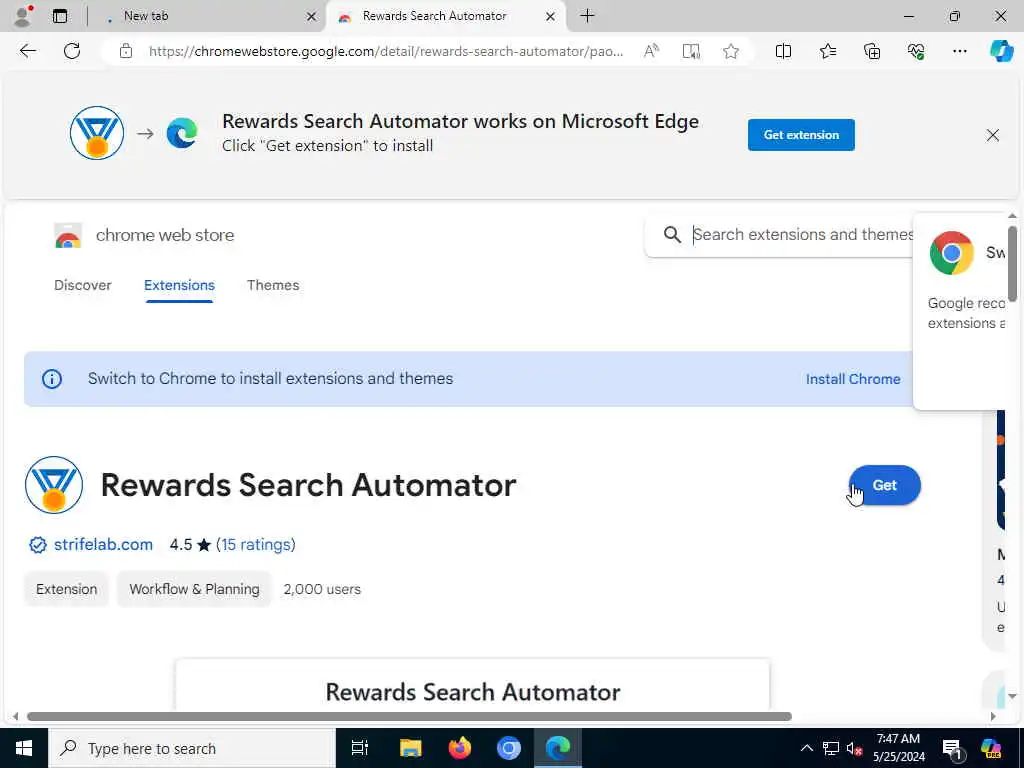Viewport: 1024px width, 768px height.
Task: Refresh the page
Action: click(72, 51)
